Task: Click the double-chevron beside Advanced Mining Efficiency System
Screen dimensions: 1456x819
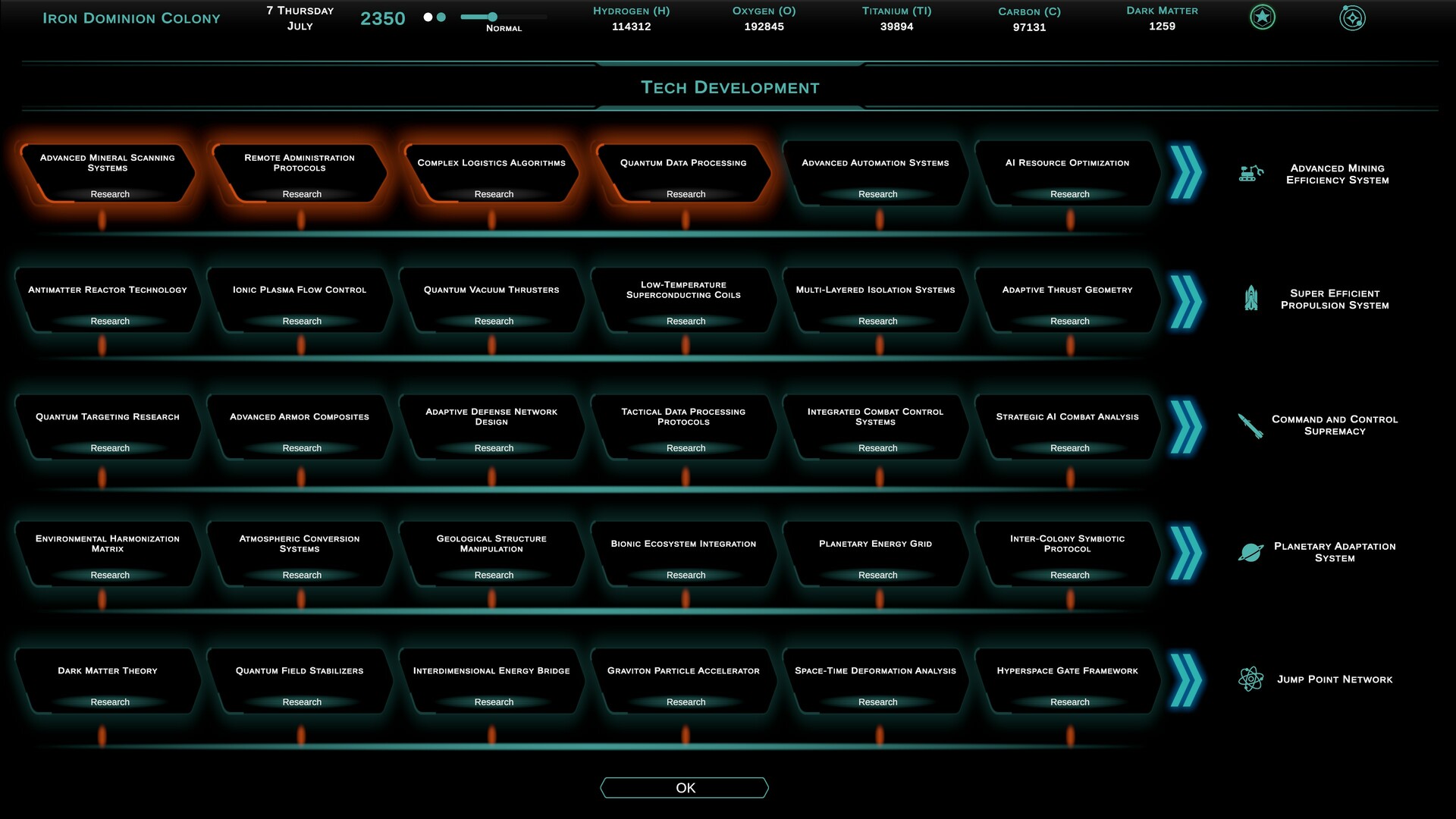Action: pos(1185,173)
